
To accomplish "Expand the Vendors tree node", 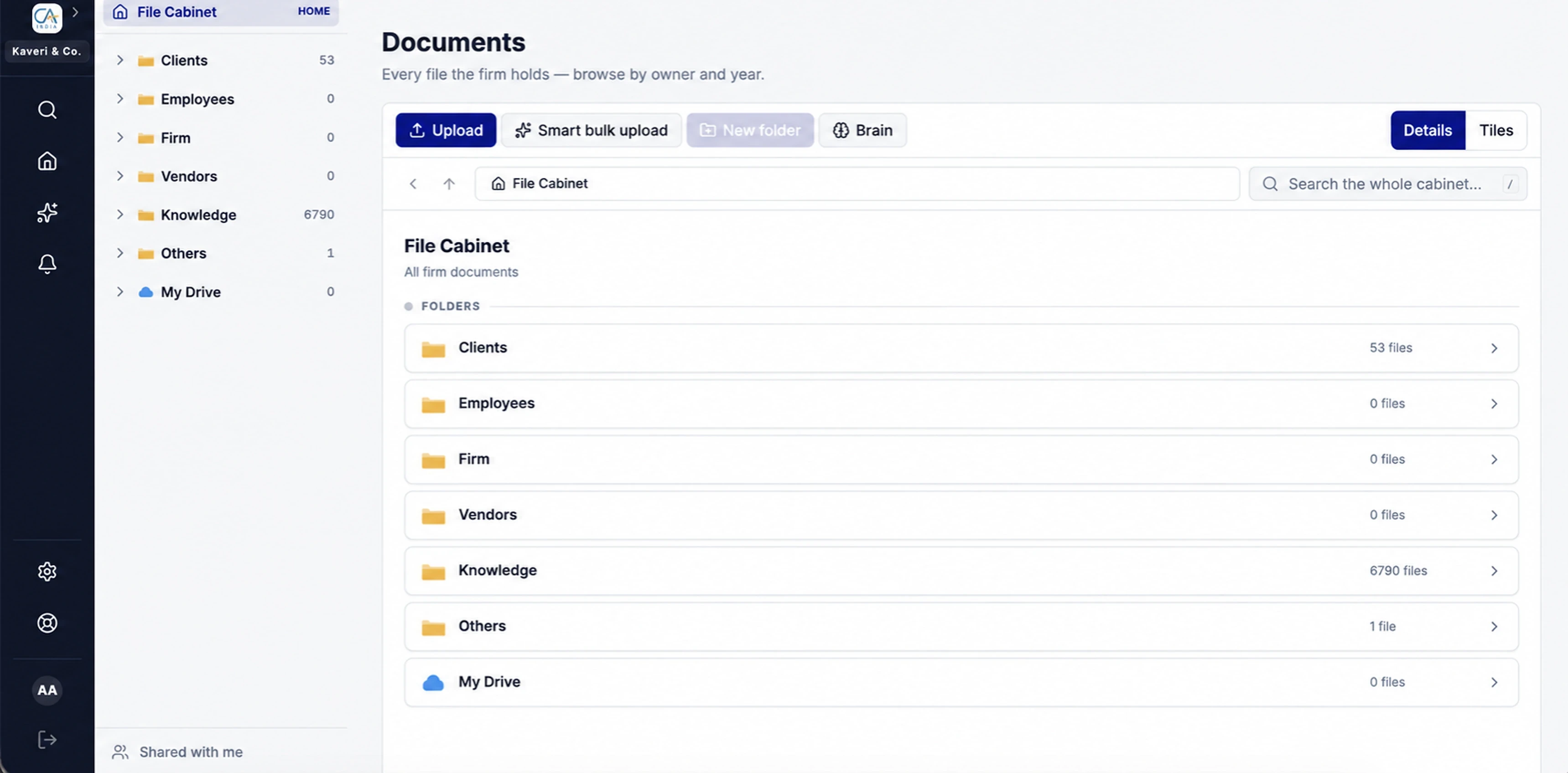I will coord(120,175).
